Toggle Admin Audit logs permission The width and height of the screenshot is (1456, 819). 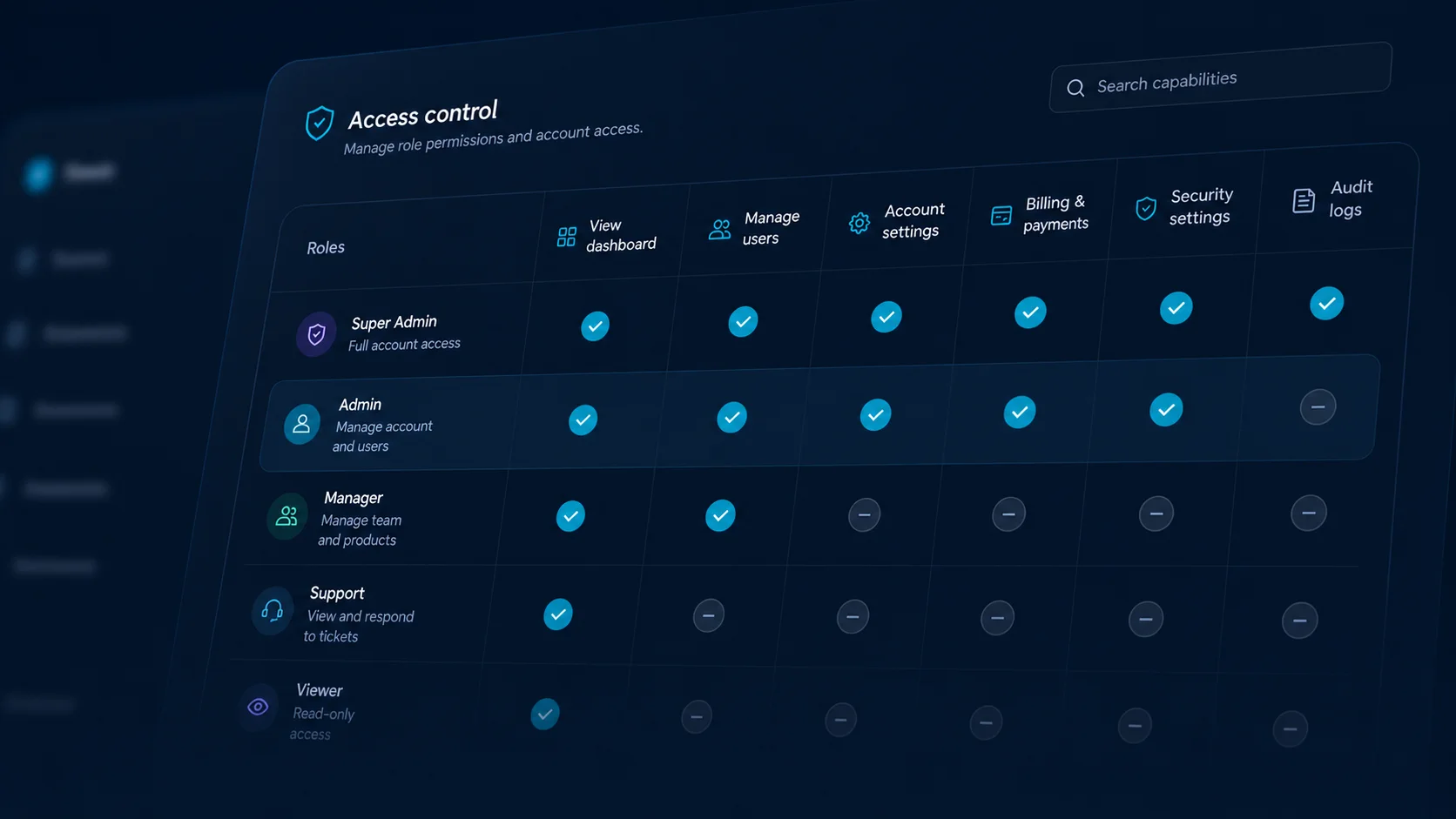(x=1318, y=406)
